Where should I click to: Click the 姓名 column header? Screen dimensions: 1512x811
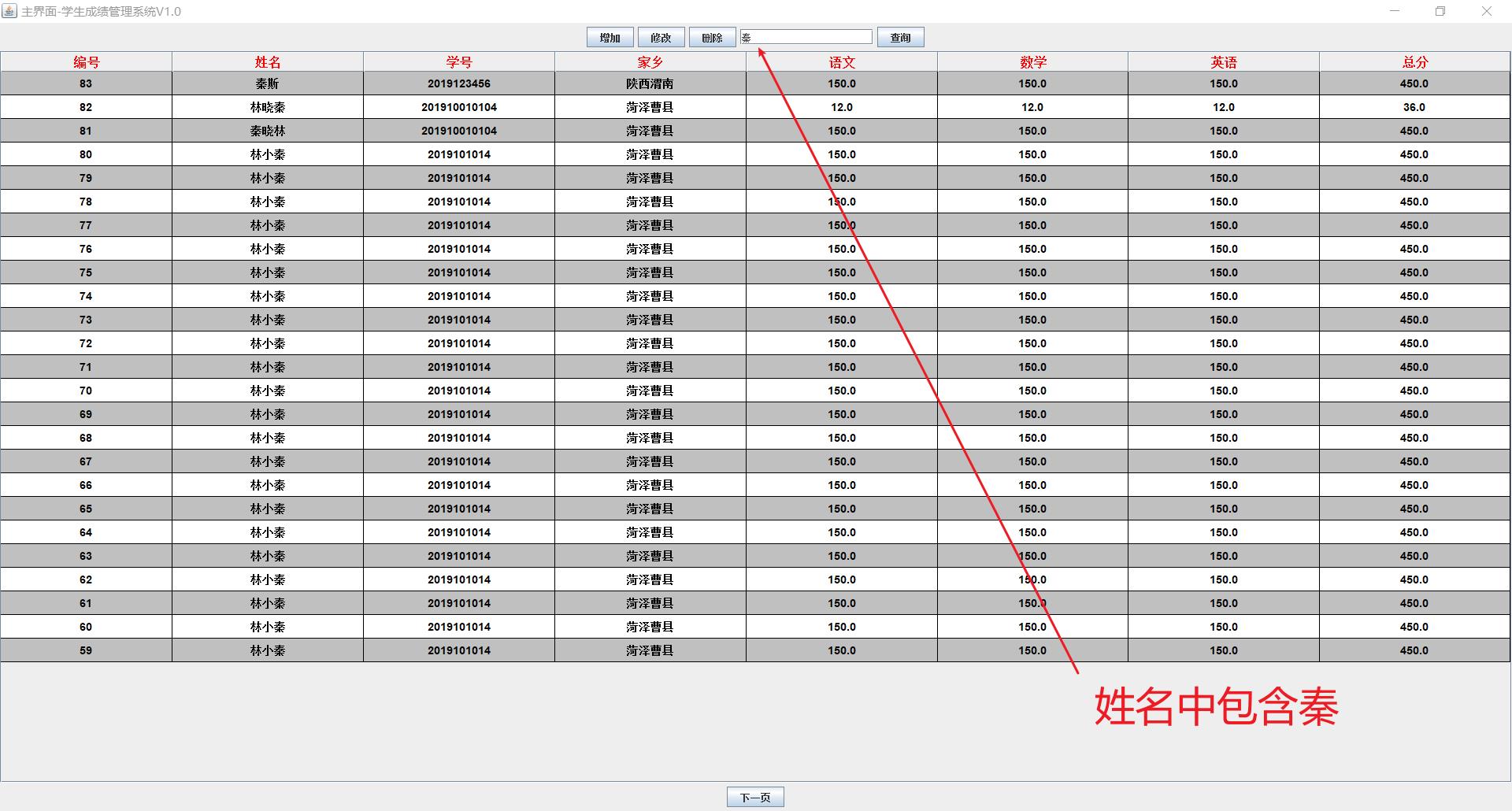268,62
